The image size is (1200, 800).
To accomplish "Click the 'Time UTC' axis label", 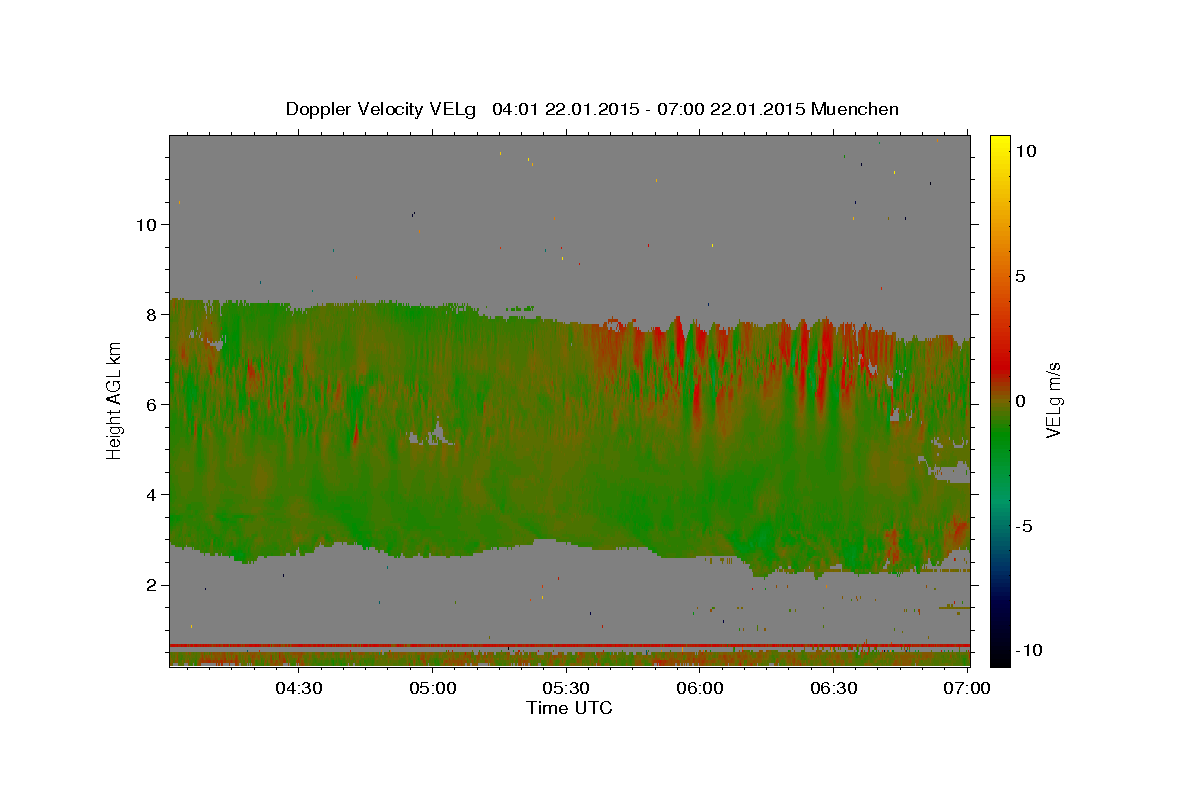I will [569, 708].
